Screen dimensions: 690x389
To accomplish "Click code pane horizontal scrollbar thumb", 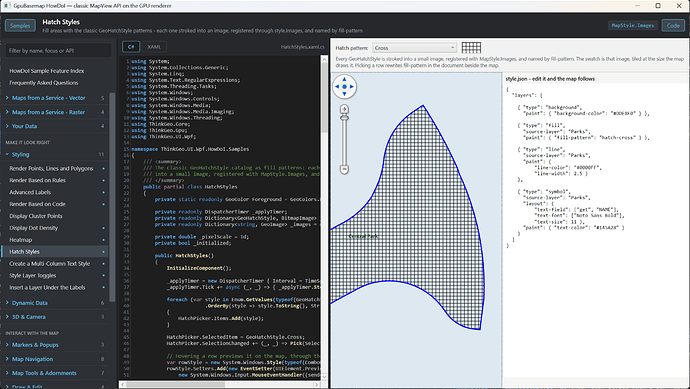I will click(x=176, y=385).
